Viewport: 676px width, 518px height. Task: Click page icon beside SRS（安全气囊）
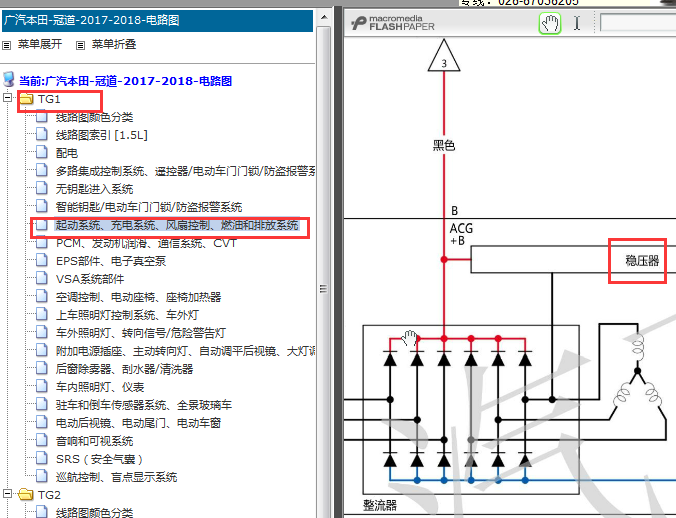pyautogui.click(x=42, y=459)
